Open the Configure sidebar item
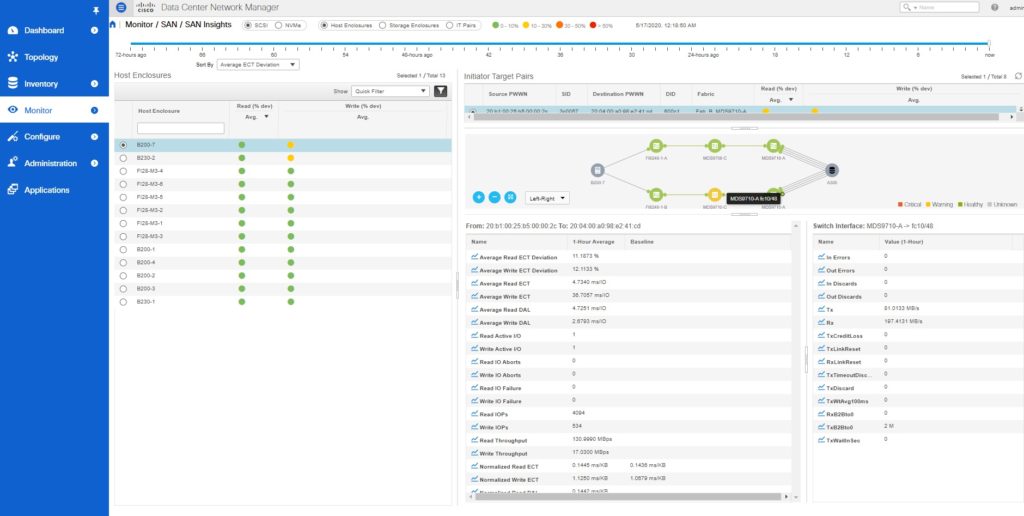Image resolution: width=1024 pixels, height=516 pixels. point(42,137)
